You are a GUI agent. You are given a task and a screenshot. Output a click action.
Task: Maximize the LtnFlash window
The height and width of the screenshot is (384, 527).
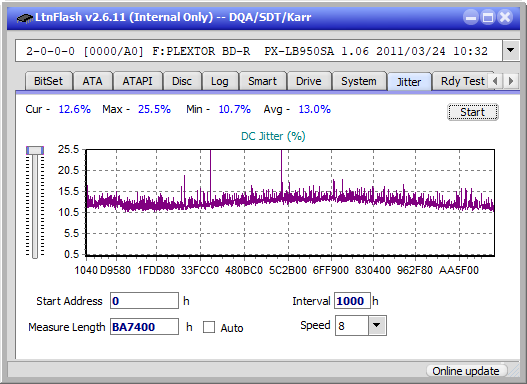pos(488,17)
